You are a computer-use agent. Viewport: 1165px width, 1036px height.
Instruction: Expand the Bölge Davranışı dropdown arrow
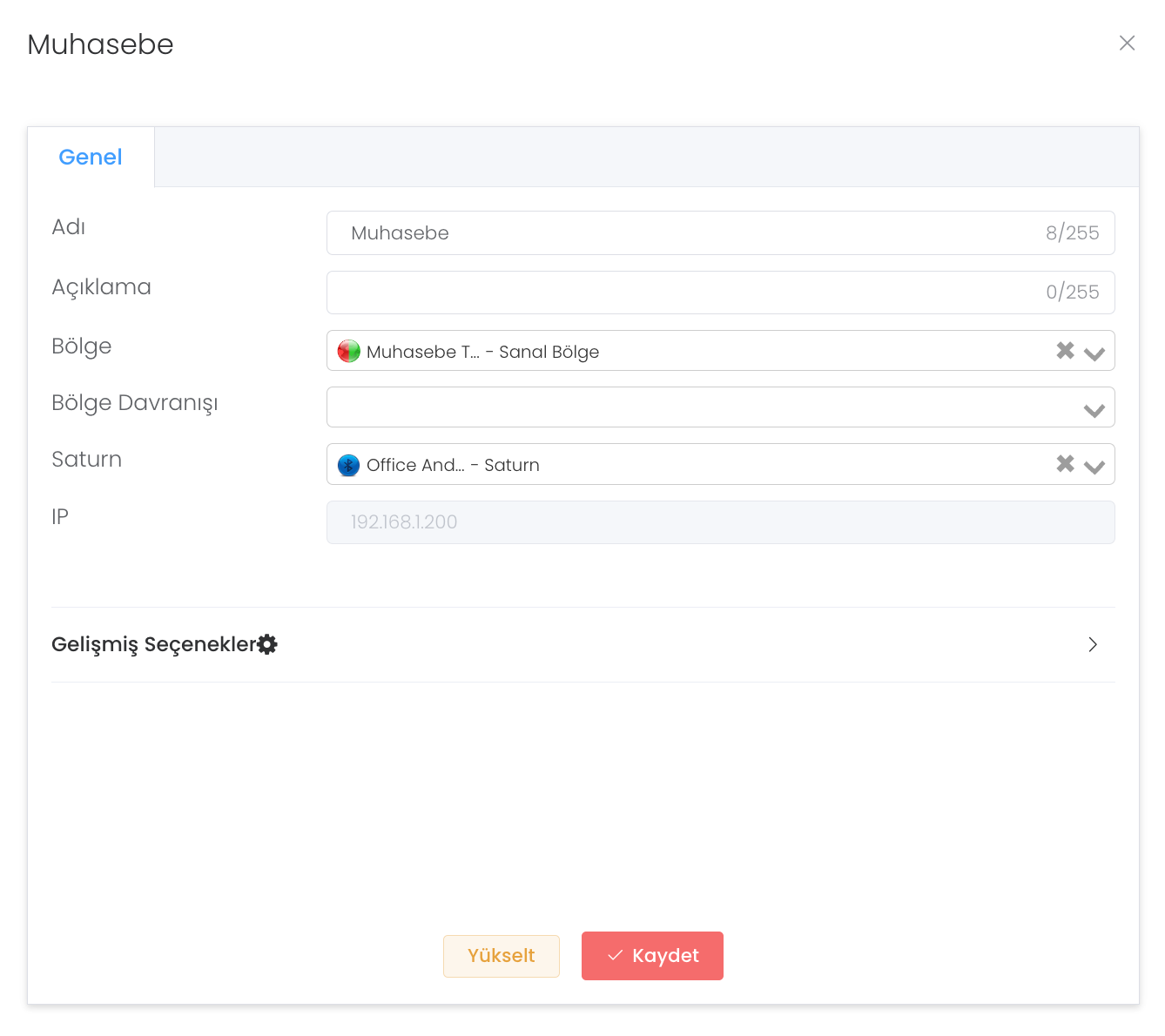1094,410
